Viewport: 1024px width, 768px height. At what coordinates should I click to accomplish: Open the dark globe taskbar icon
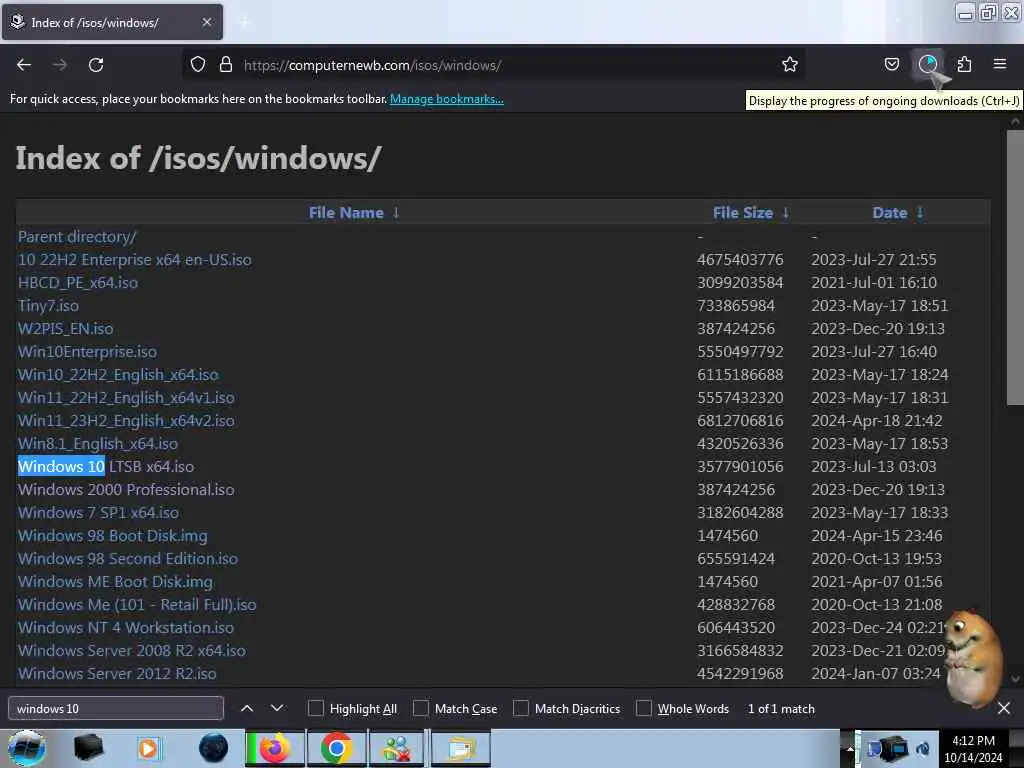click(x=214, y=748)
